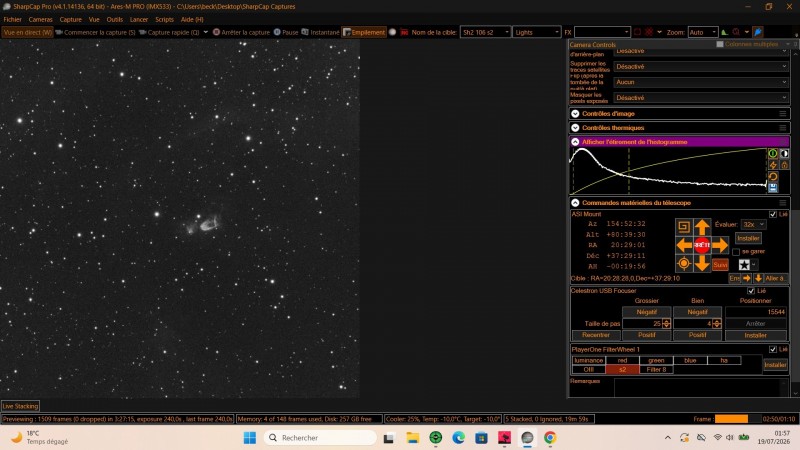The image size is (800, 450).
Task: Click inside the histogram stretch graph
Action: click(x=668, y=171)
